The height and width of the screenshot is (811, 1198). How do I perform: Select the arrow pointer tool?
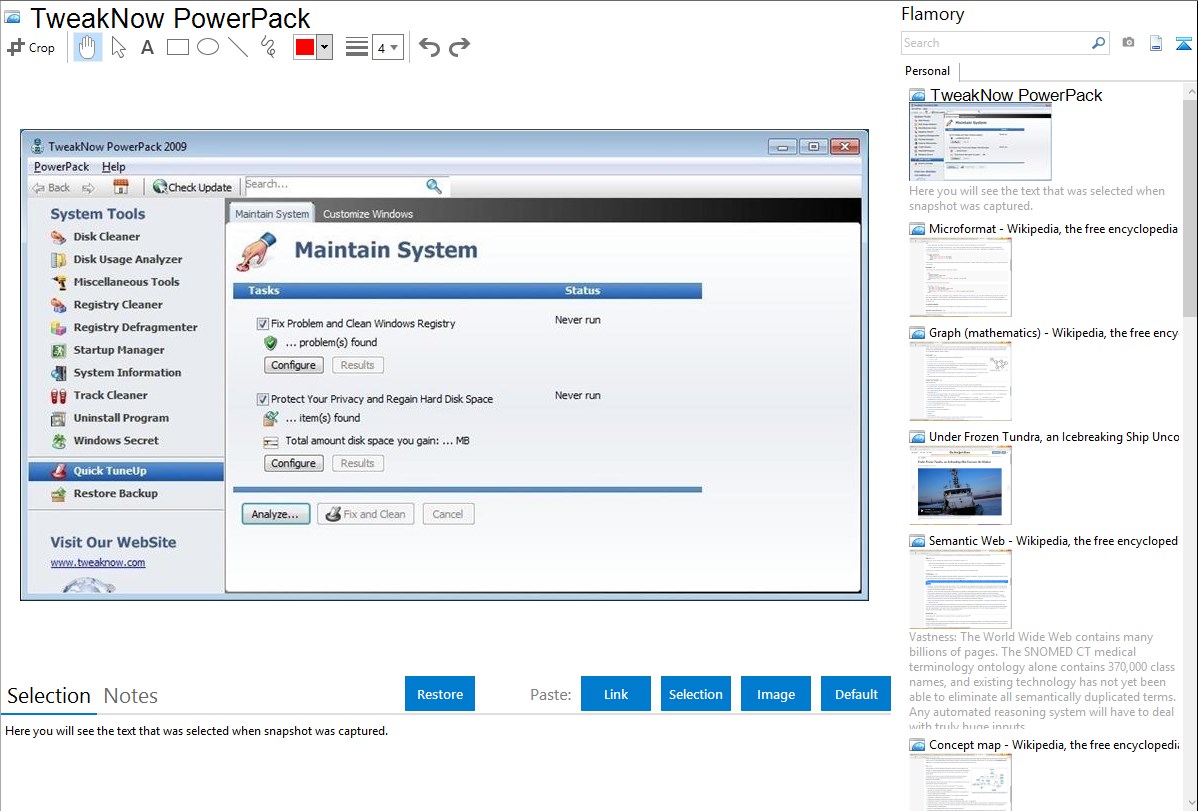(x=118, y=47)
